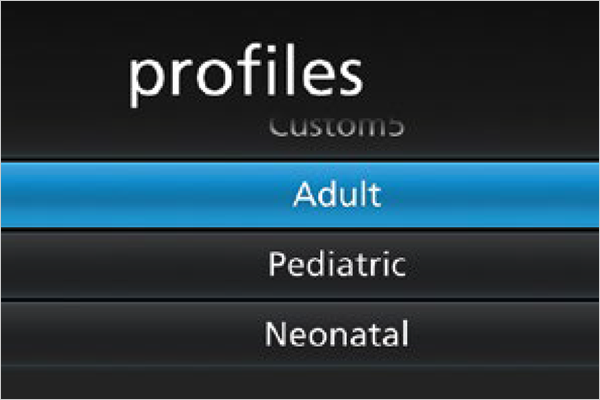
Task: Click the word Adult in the blue bar
Action: coord(336,194)
